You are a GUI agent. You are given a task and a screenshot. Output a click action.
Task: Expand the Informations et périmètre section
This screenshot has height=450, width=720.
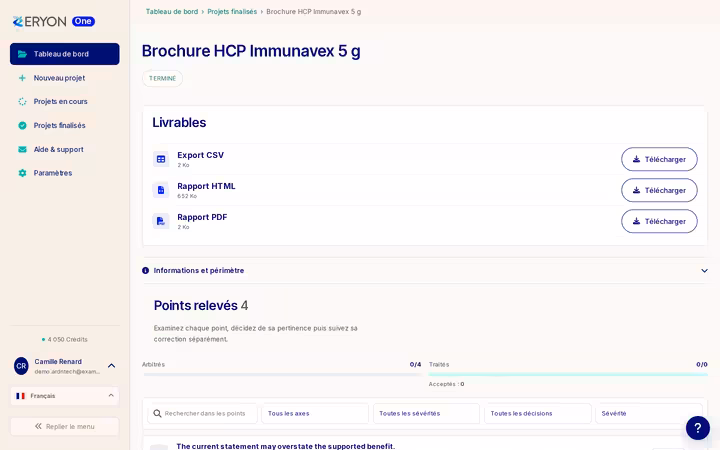(425, 270)
